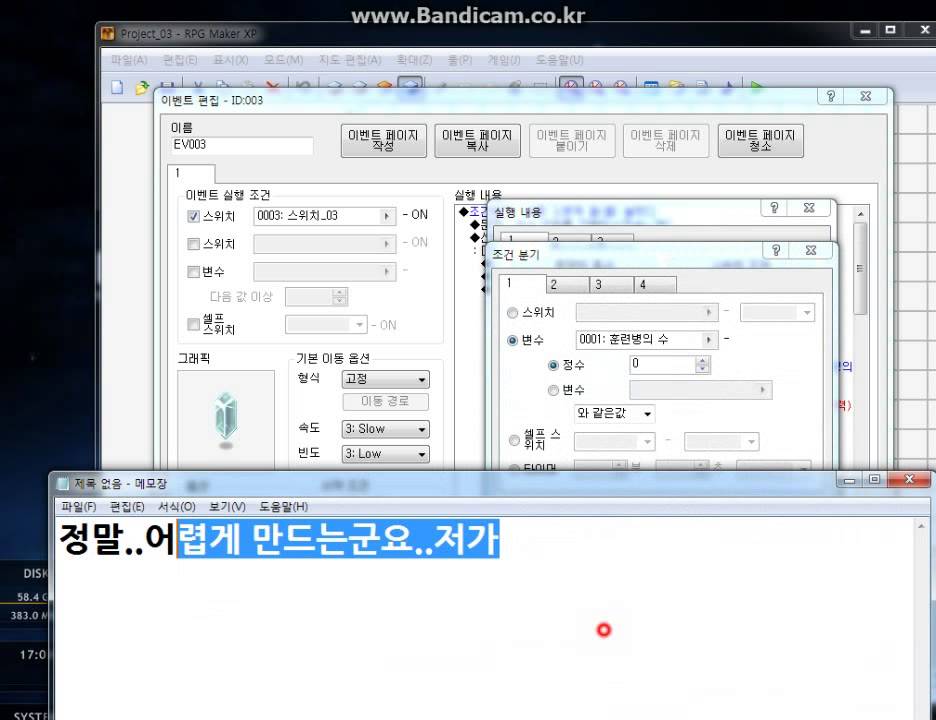Click the event command list scroll-up arrow
Viewport: 936px width, 720px height.
coord(860,214)
